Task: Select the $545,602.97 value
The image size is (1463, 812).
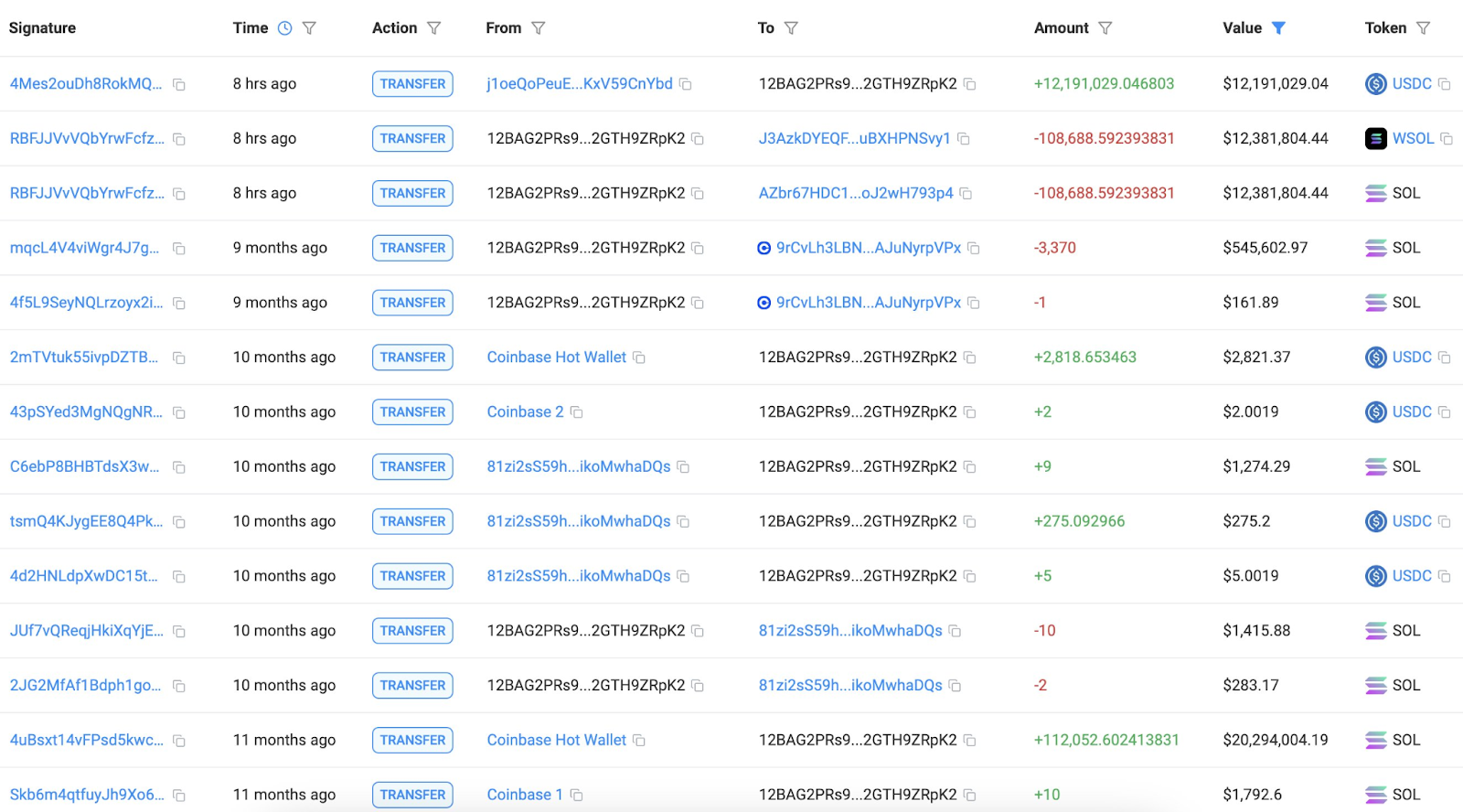Action: coord(1265,248)
